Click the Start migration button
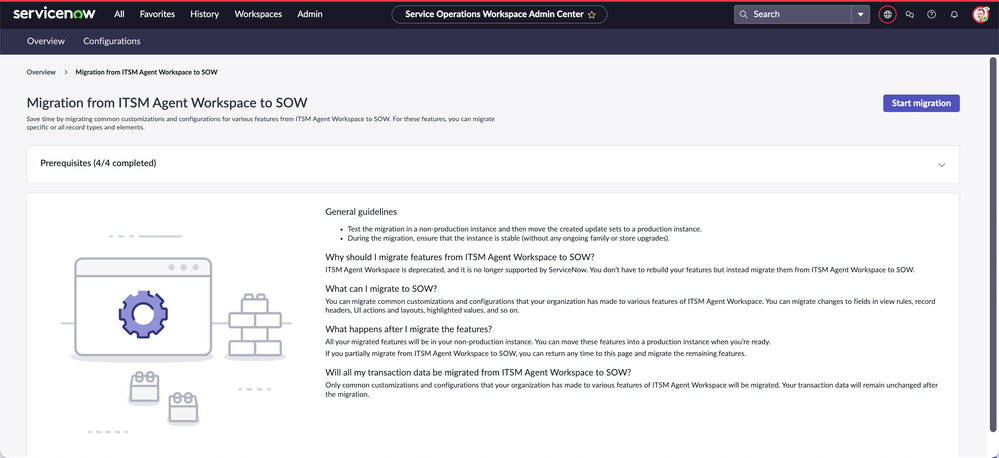This screenshot has width=999, height=458. 921,103
